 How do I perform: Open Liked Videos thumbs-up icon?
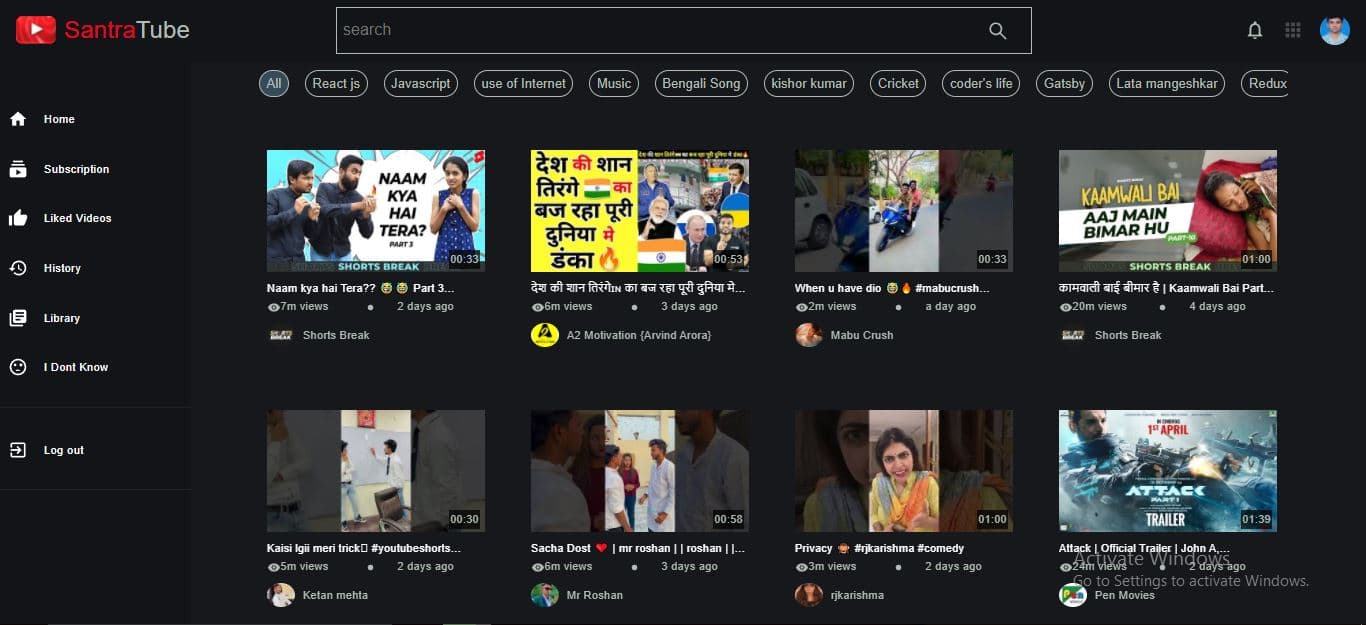pos(18,218)
